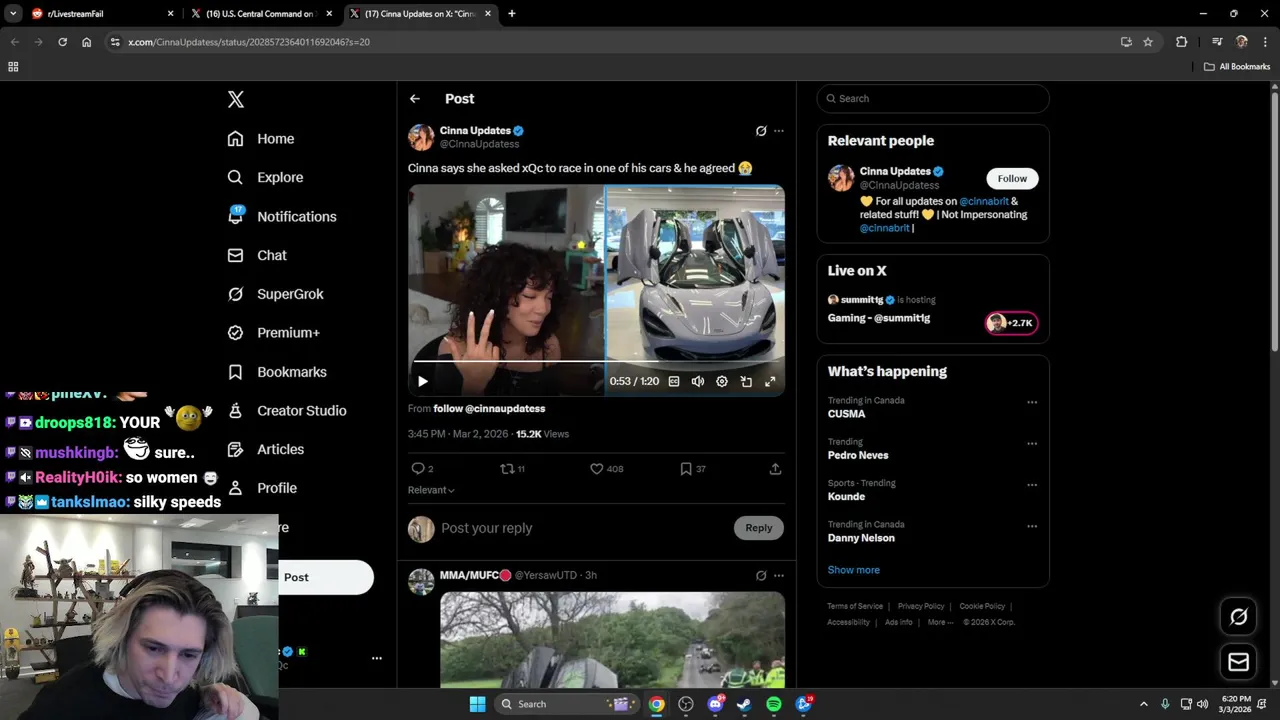Open more options for Danny Nelson trend

(x=1032, y=526)
